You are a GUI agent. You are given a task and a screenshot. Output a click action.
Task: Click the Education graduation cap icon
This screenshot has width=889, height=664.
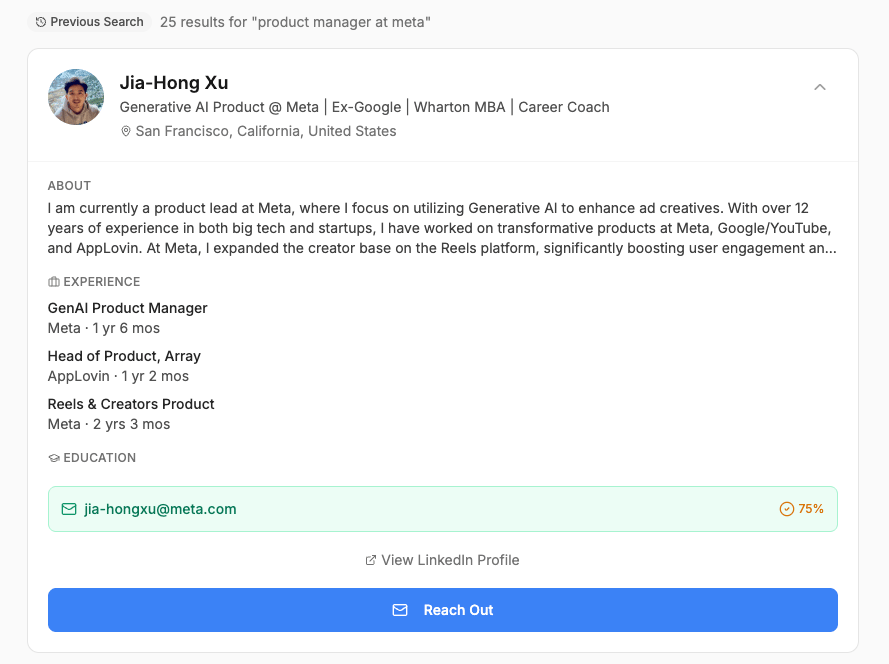[54, 458]
